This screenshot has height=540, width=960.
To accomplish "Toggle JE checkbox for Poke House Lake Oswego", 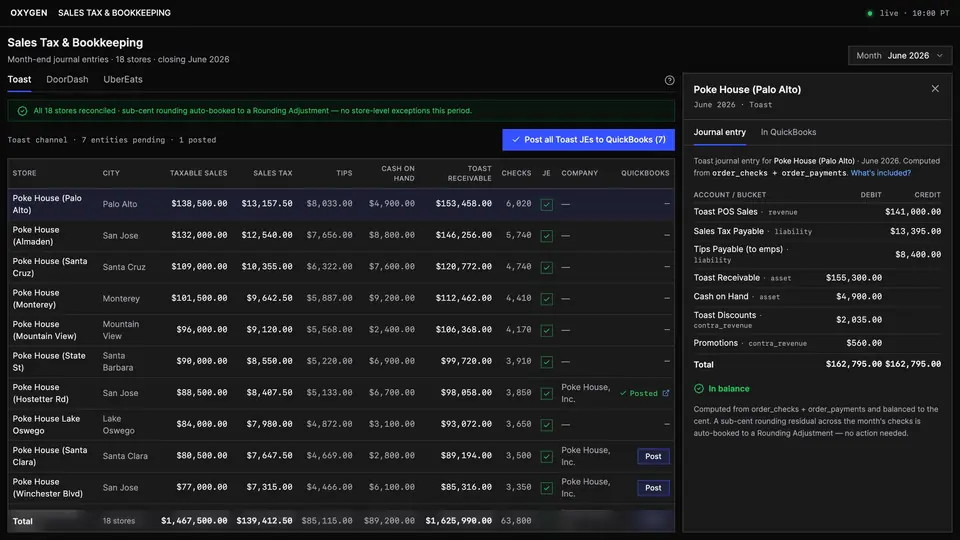I will pyautogui.click(x=547, y=424).
